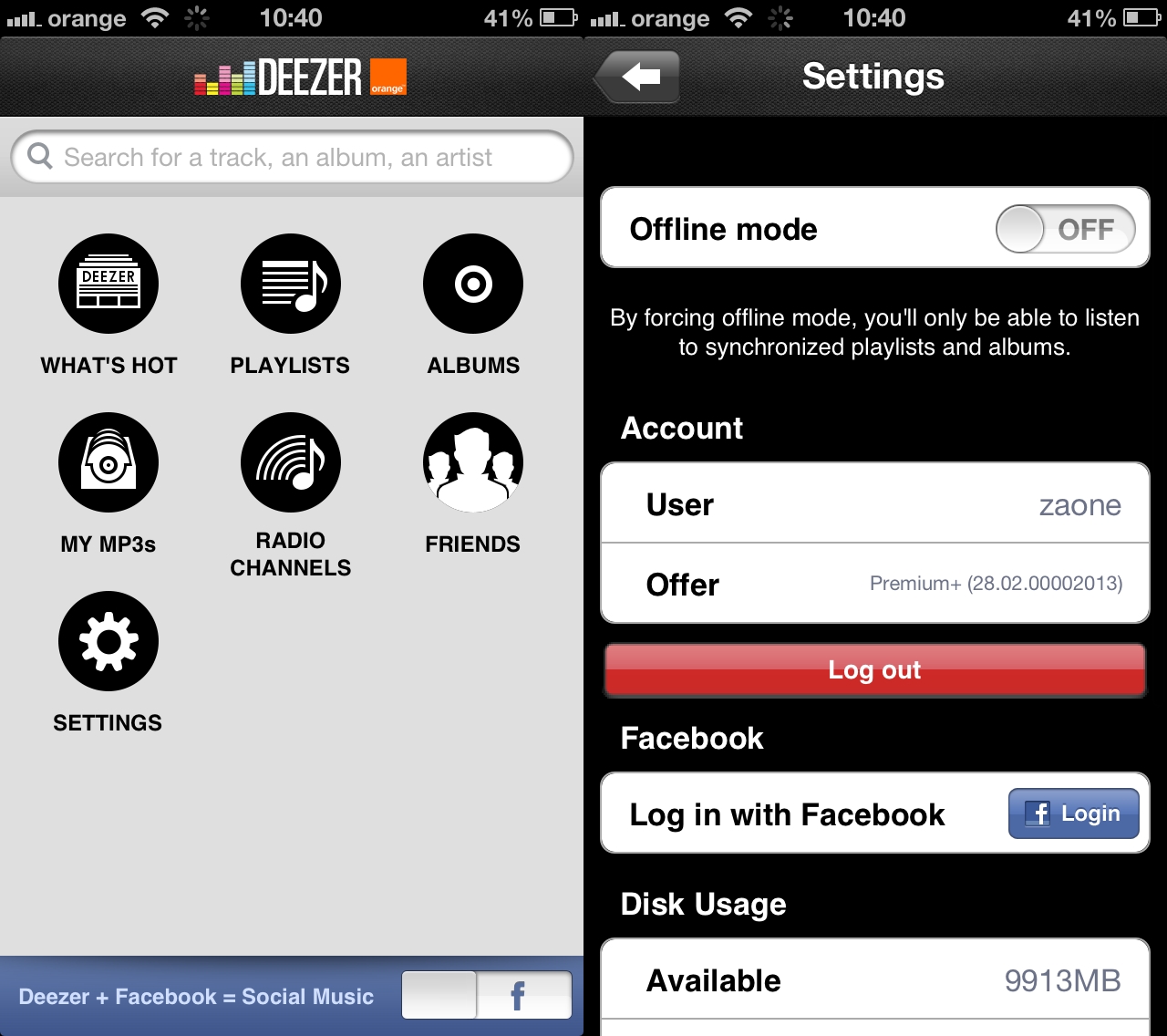The height and width of the screenshot is (1036, 1167).
Task: Open the Radio Channels icon
Action: (x=291, y=462)
